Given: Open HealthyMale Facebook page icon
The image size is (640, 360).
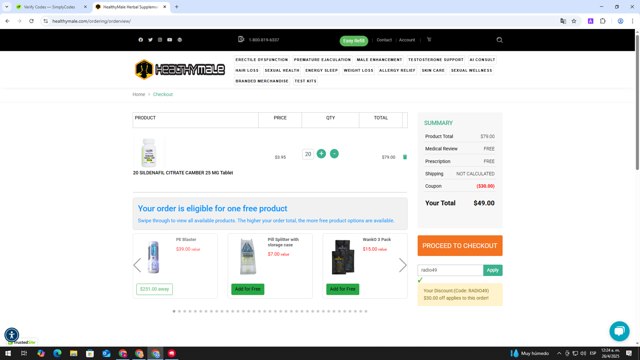Looking at the screenshot, I should tap(140, 40).
